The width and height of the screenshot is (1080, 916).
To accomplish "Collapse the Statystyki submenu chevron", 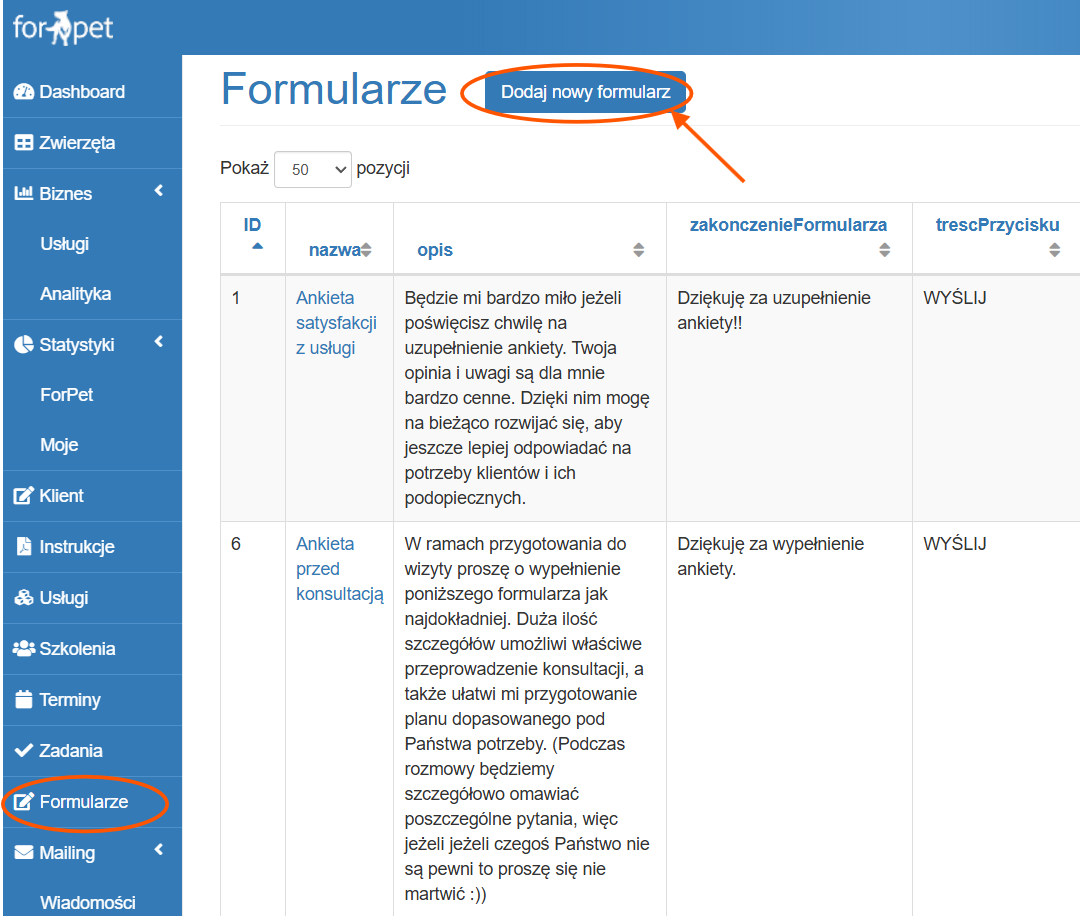I will [x=159, y=341].
